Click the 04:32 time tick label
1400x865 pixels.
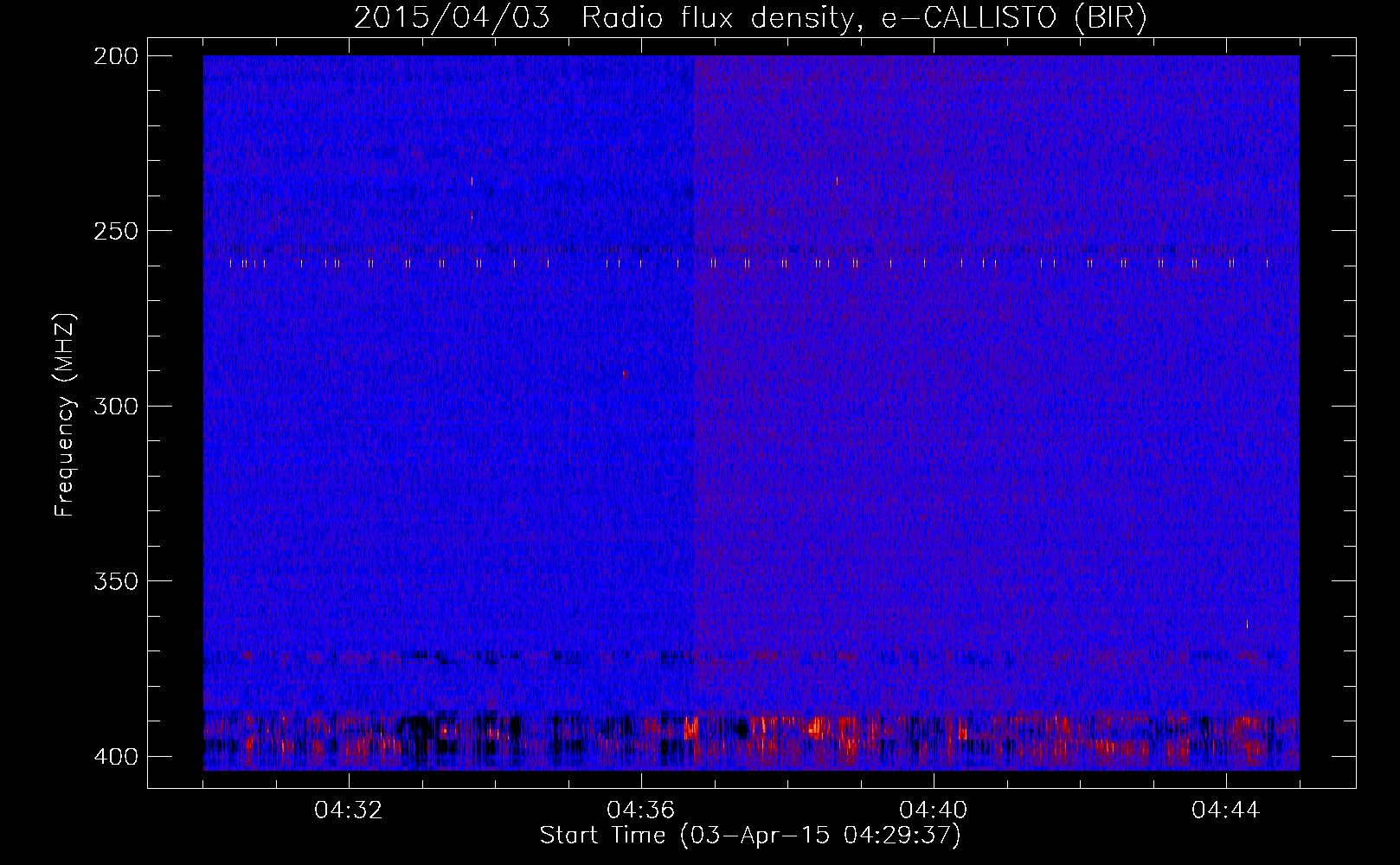point(349,811)
